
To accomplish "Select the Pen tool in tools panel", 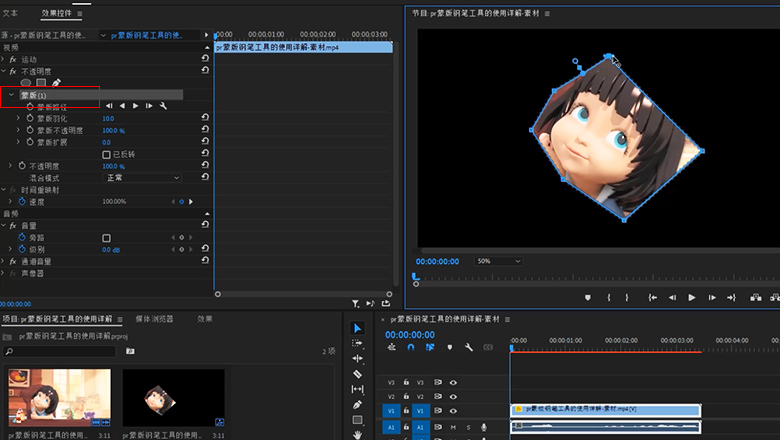I will pos(357,405).
